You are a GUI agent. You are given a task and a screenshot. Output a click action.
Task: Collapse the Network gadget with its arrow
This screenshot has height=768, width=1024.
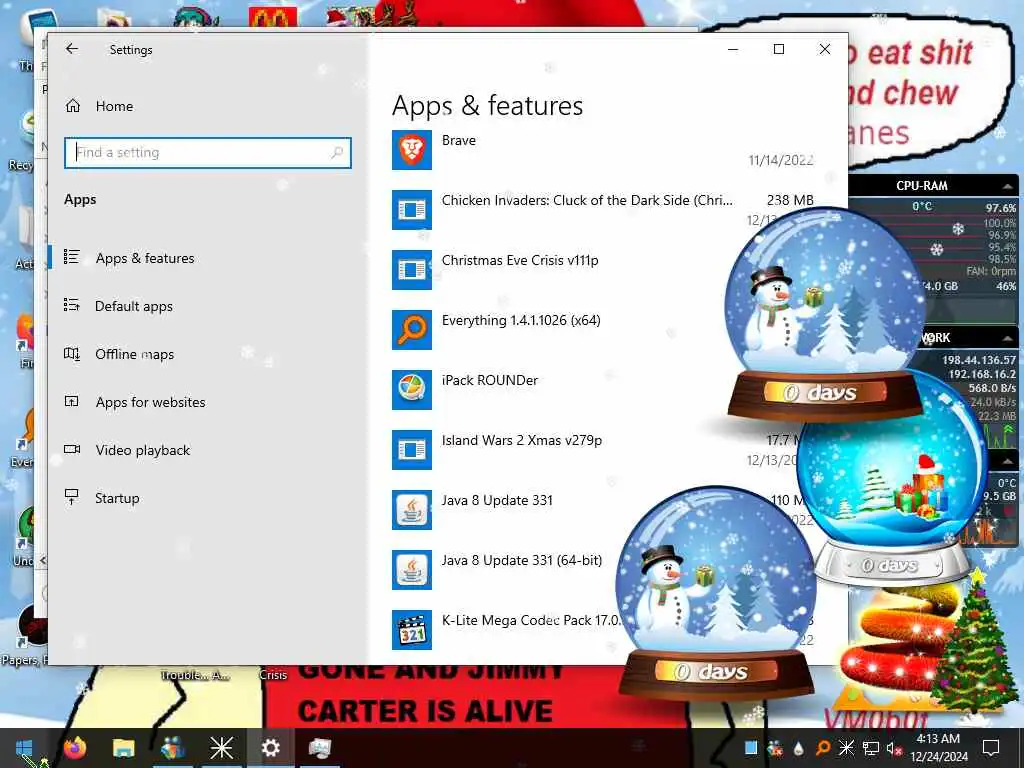point(1008,338)
